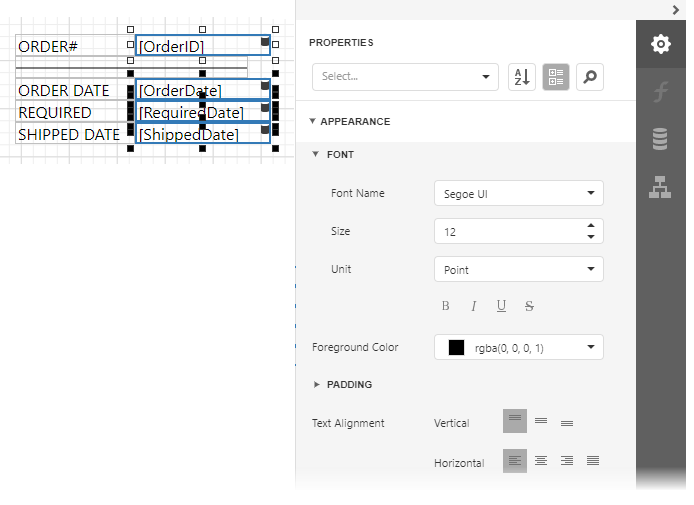Open the Report Explorer hierarchy tab
Screen dimensions: 694x505
tap(660, 187)
